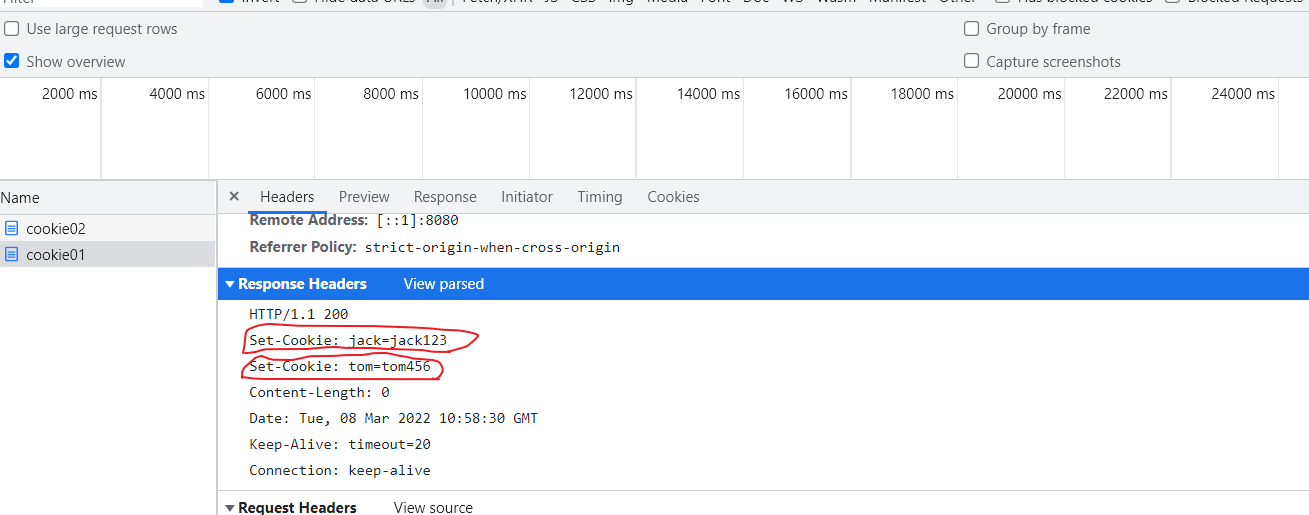Switch to the Preview tab
The image size is (1309, 515).
(364, 197)
